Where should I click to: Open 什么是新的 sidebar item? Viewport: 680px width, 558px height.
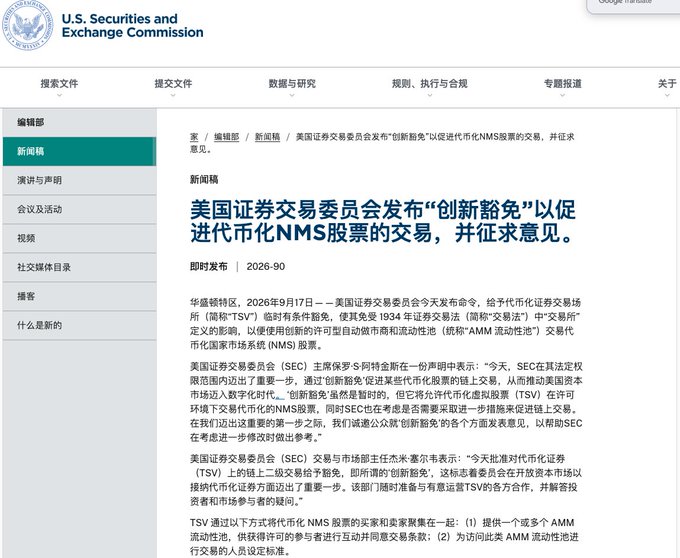[79, 326]
